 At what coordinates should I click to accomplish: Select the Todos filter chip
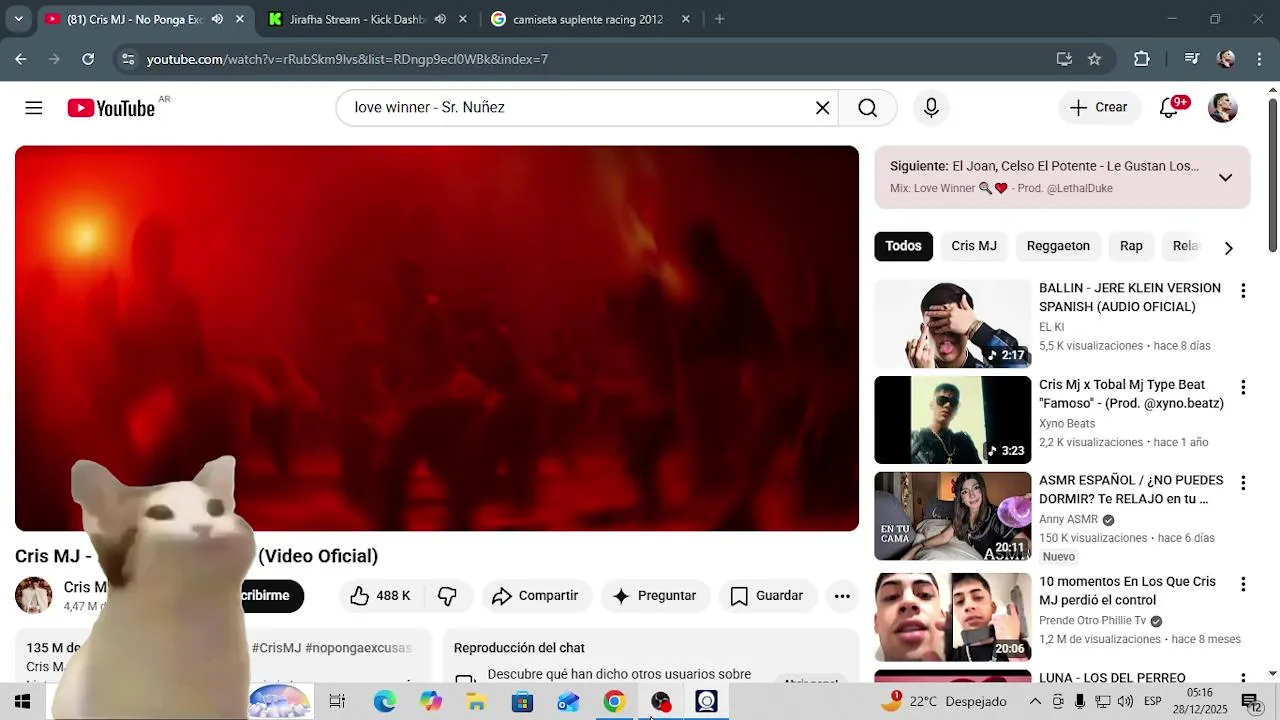(x=903, y=246)
